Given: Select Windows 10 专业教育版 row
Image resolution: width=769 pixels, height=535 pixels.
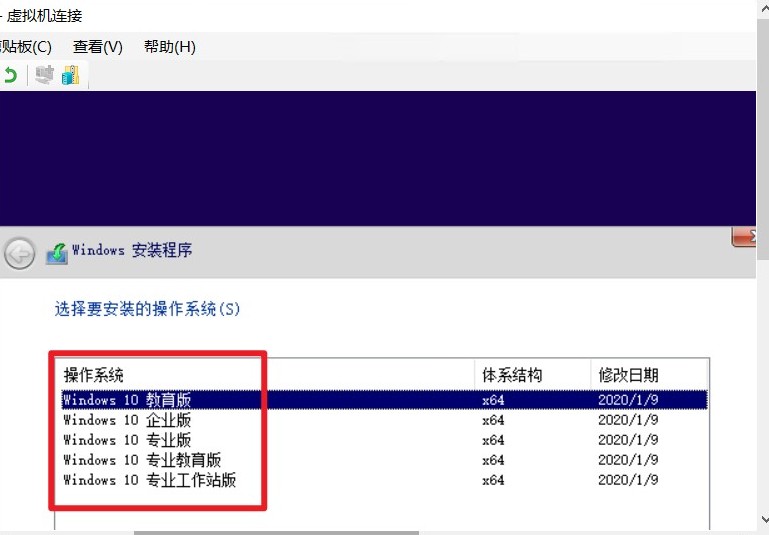Looking at the screenshot, I should 384,460.
